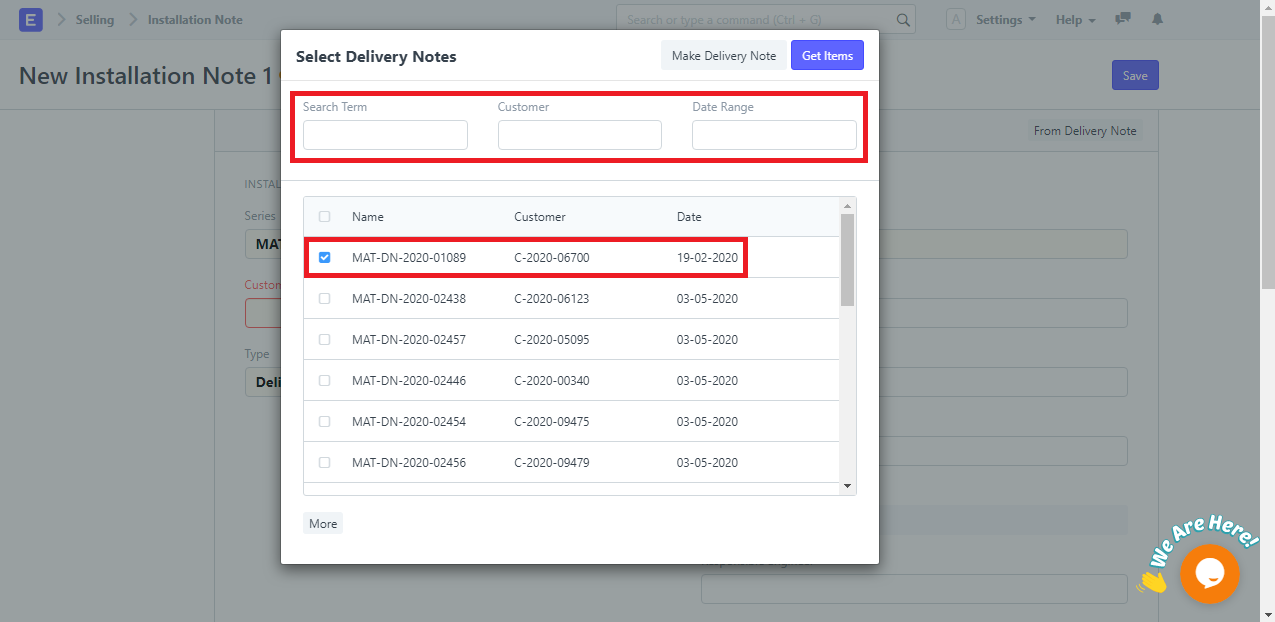
Task: Click the Customer column header in list
Action: coord(540,217)
